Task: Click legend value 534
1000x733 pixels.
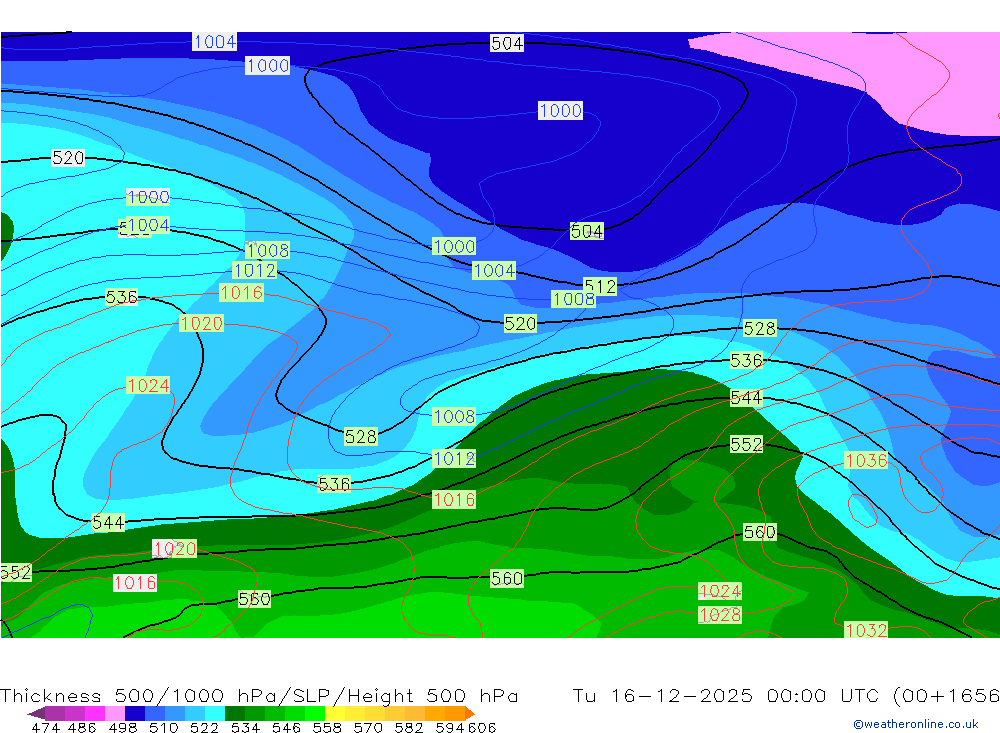Action: (x=246, y=728)
